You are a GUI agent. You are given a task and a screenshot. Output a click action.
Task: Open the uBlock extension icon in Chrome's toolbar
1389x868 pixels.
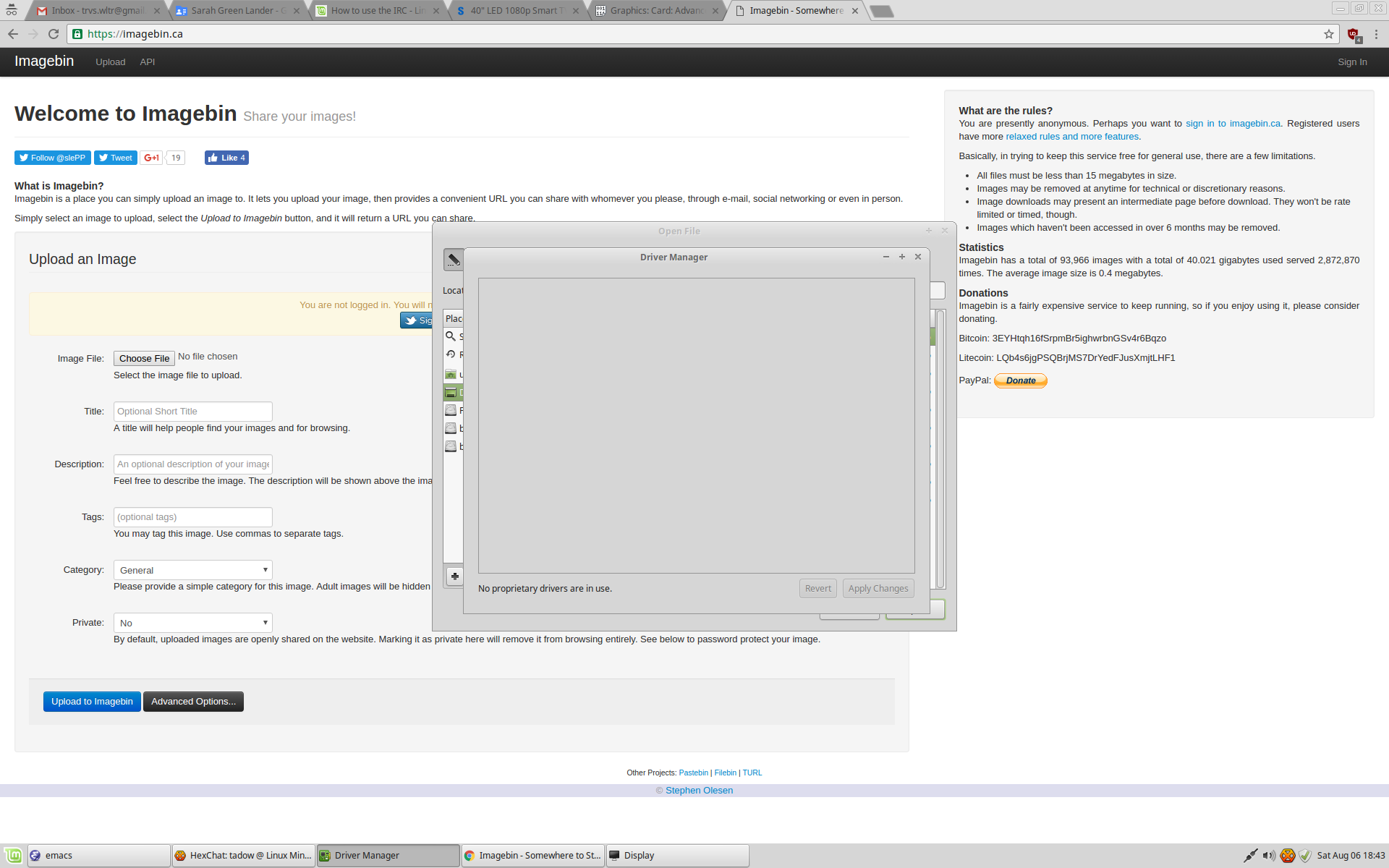(x=1354, y=34)
